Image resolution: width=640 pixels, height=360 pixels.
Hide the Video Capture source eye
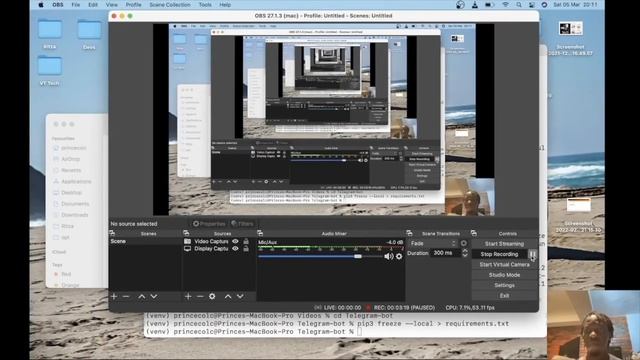click(x=235, y=241)
